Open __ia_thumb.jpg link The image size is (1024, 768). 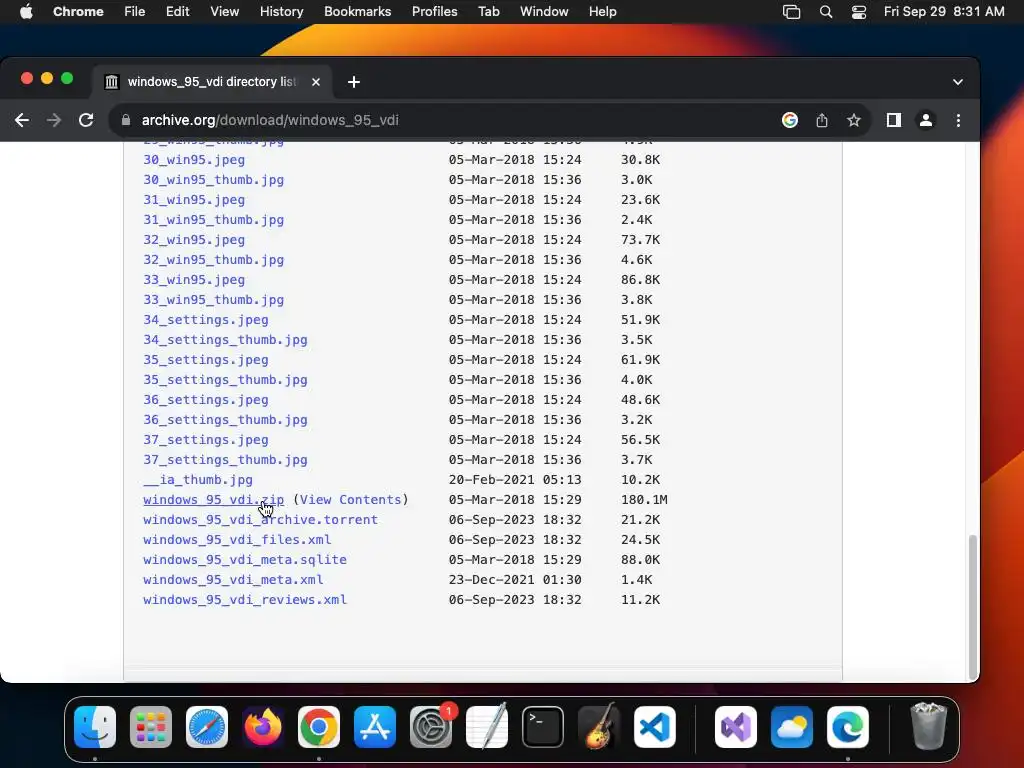198,479
